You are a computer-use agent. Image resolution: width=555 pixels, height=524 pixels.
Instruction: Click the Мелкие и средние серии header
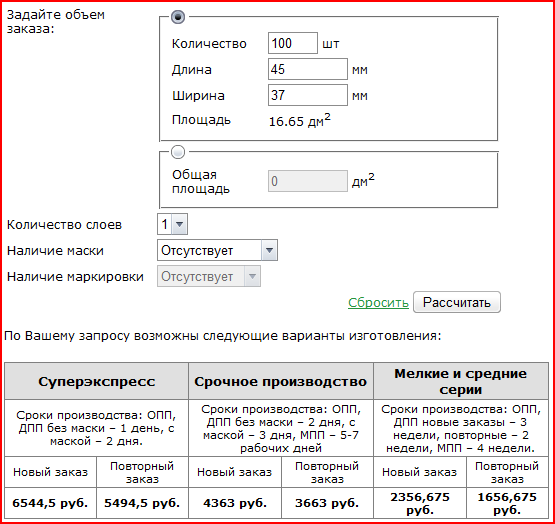click(x=461, y=381)
